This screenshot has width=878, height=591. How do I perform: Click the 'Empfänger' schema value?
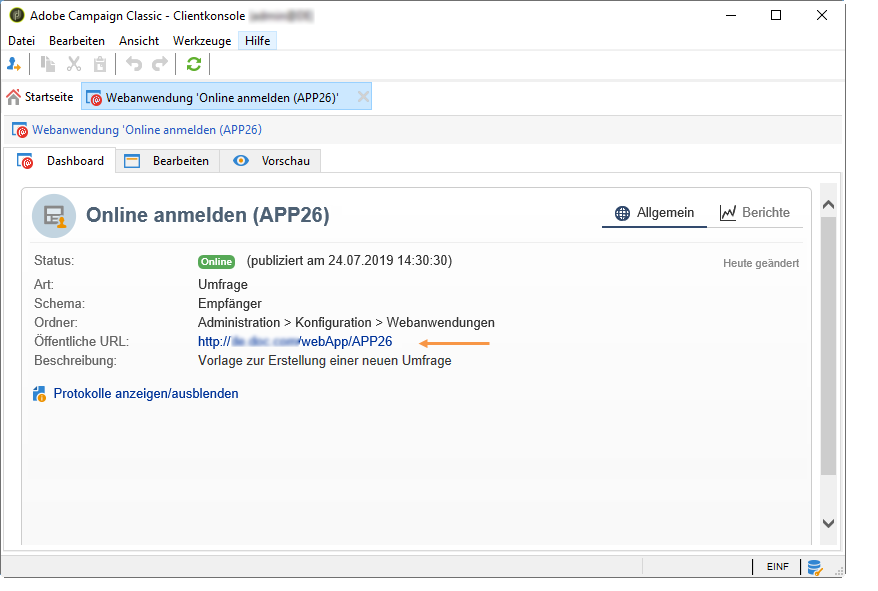point(230,304)
